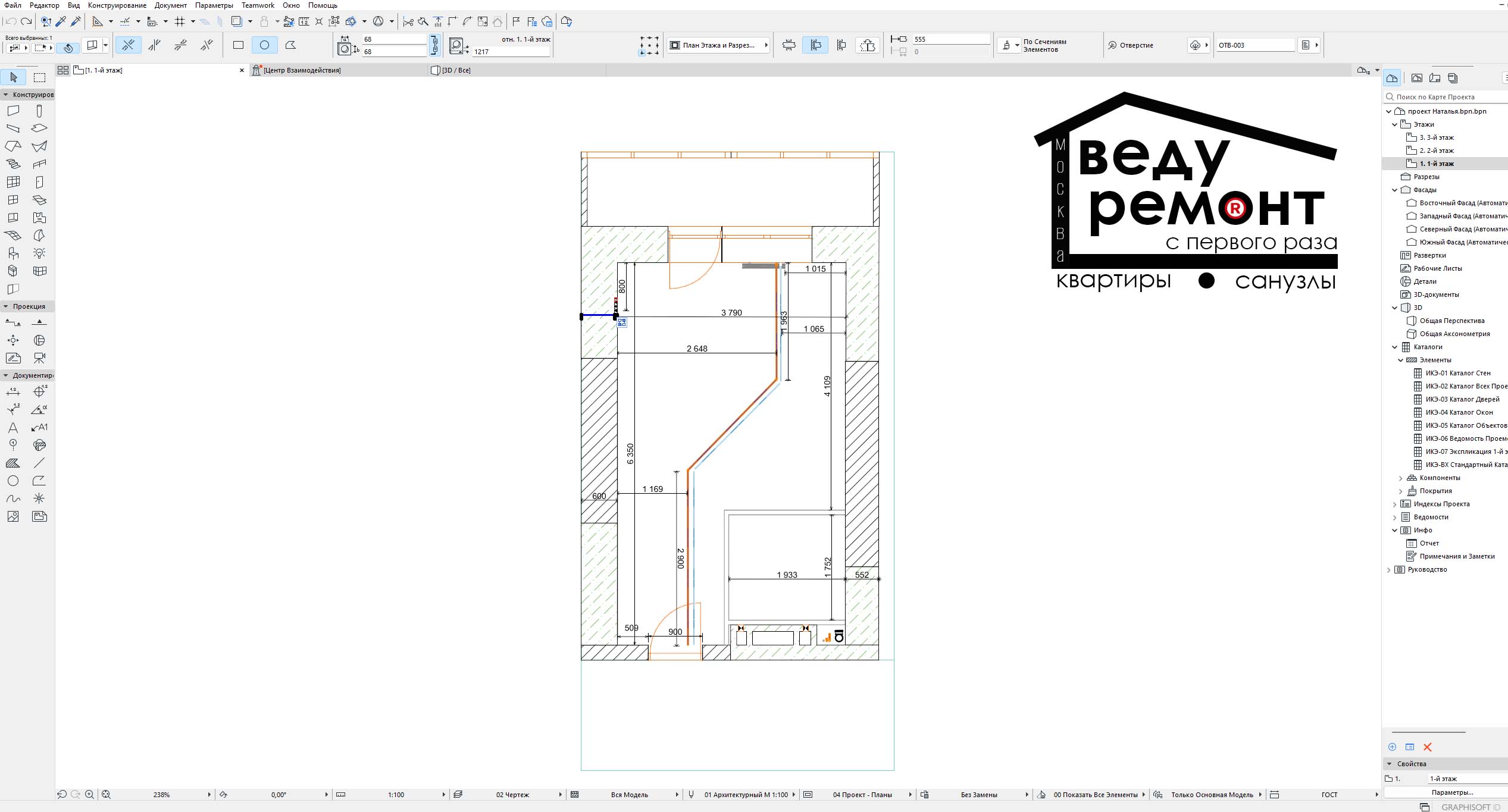1508x812 pixels.
Task: Select circular opening shape
Action: pos(264,45)
